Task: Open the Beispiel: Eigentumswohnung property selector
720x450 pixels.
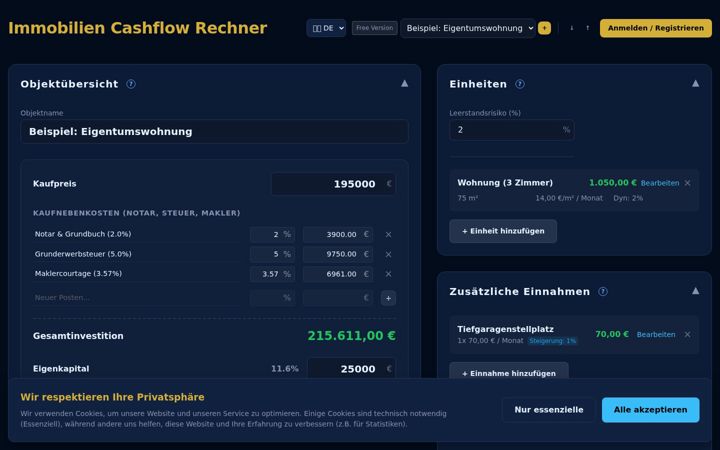Action: 468,28
